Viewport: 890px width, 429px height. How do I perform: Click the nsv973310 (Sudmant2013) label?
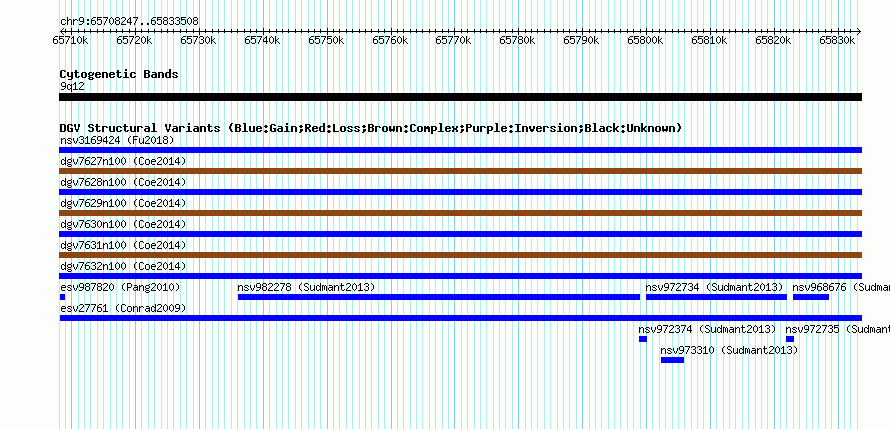[729, 350]
